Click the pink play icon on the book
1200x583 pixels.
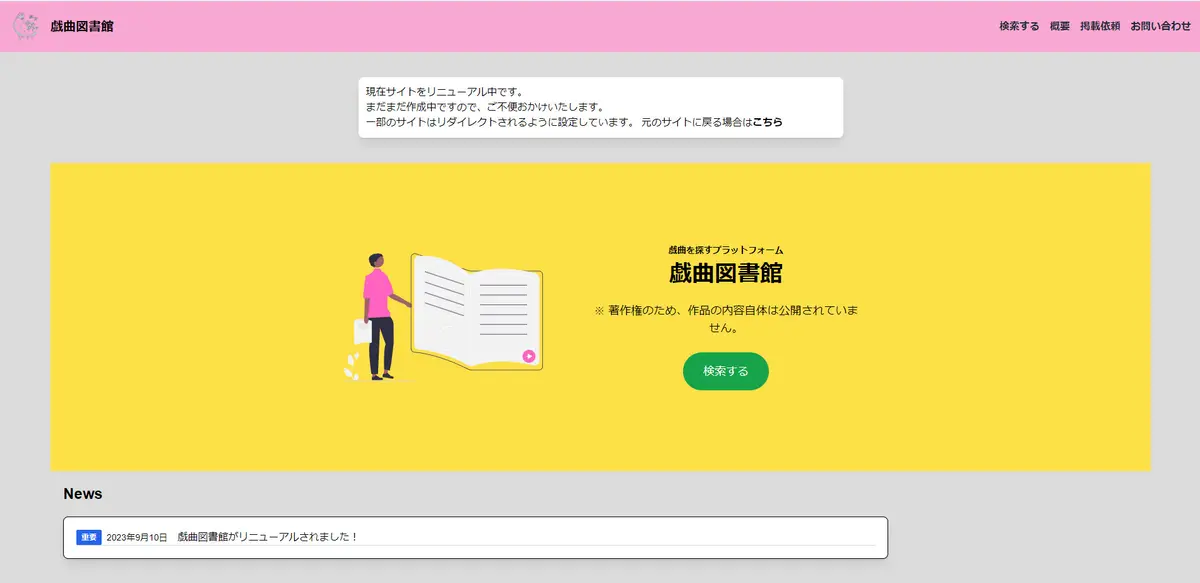coord(529,356)
